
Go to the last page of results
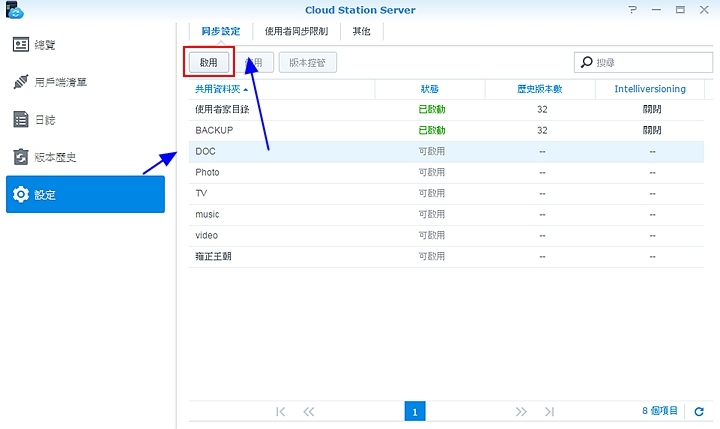[x=549, y=412]
